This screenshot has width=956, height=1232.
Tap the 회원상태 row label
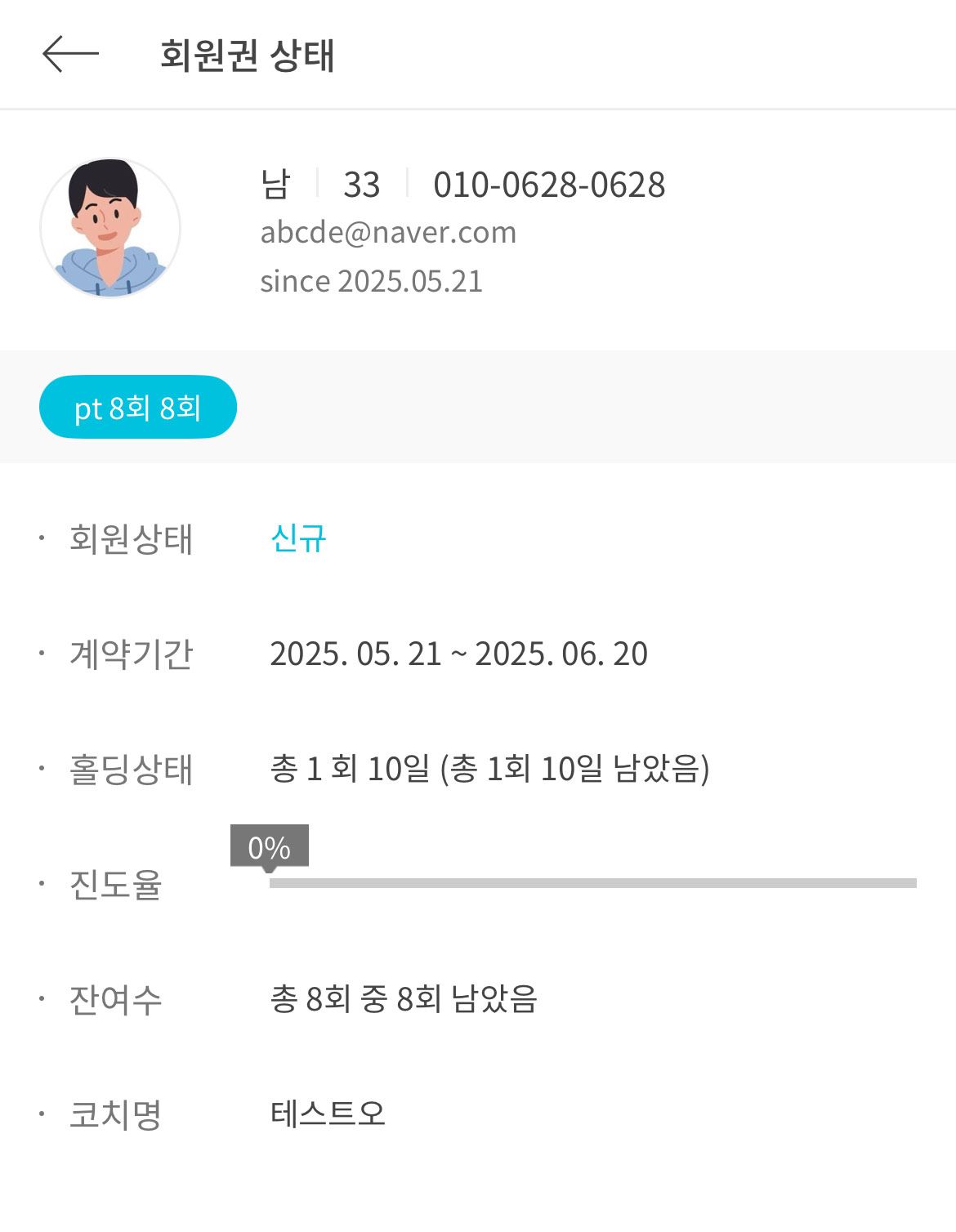[131, 539]
